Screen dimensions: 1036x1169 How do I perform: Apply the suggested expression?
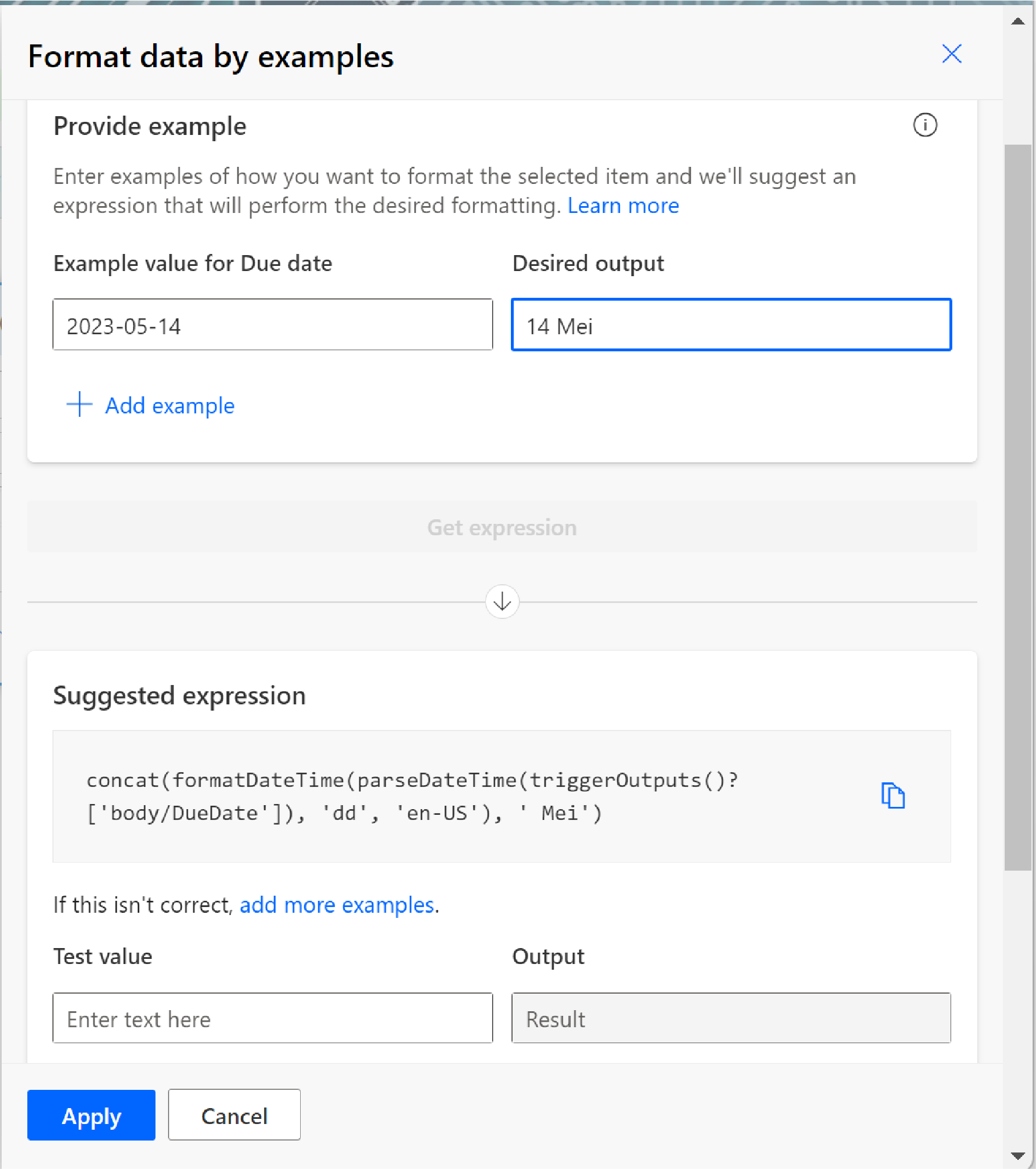pos(92,1115)
